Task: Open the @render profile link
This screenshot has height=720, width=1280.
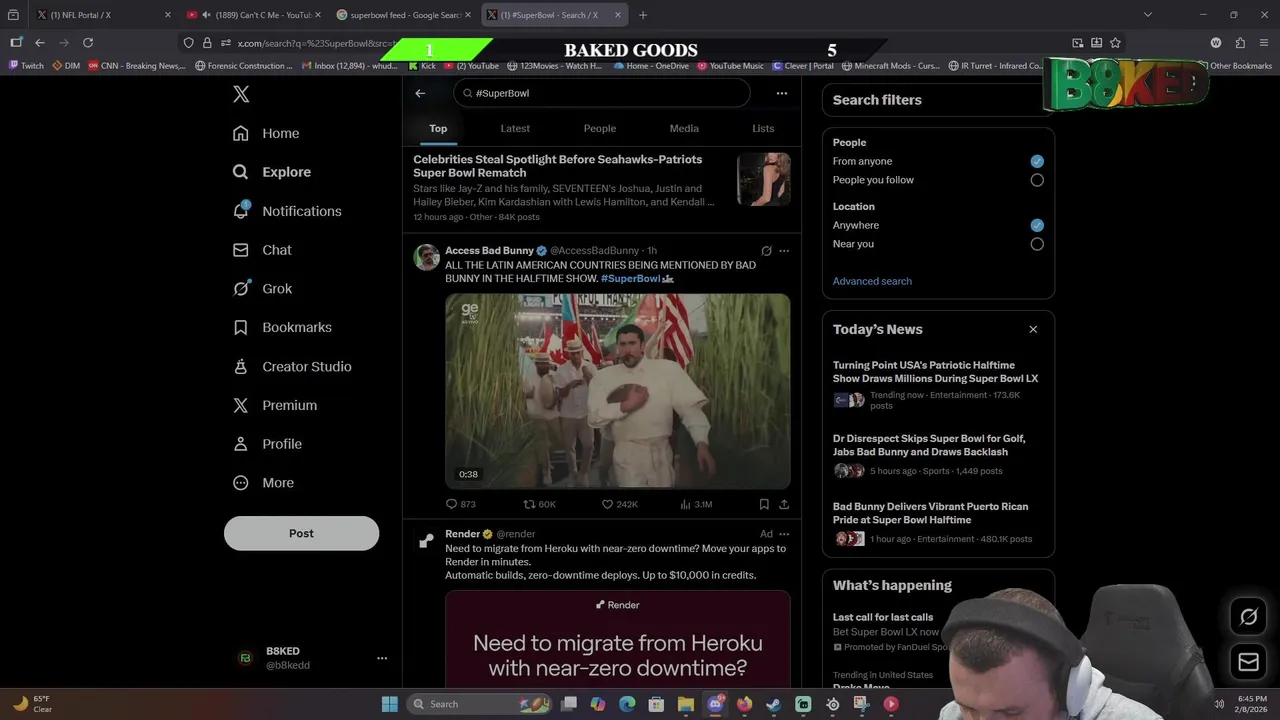Action: pyautogui.click(x=516, y=534)
